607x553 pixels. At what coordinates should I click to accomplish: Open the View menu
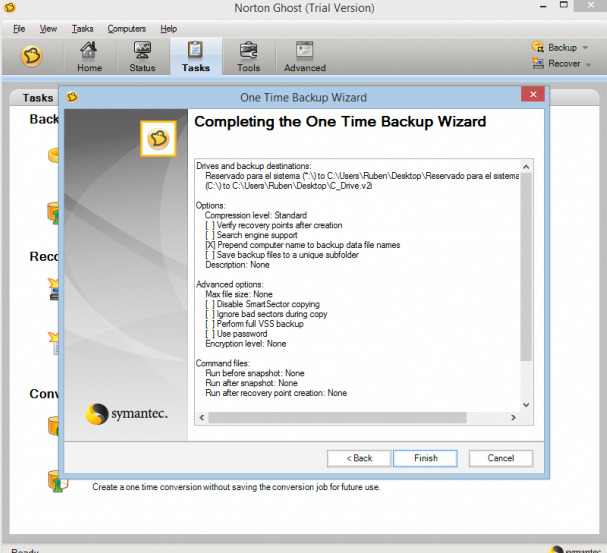pyautogui.click(x=48, y=29)
